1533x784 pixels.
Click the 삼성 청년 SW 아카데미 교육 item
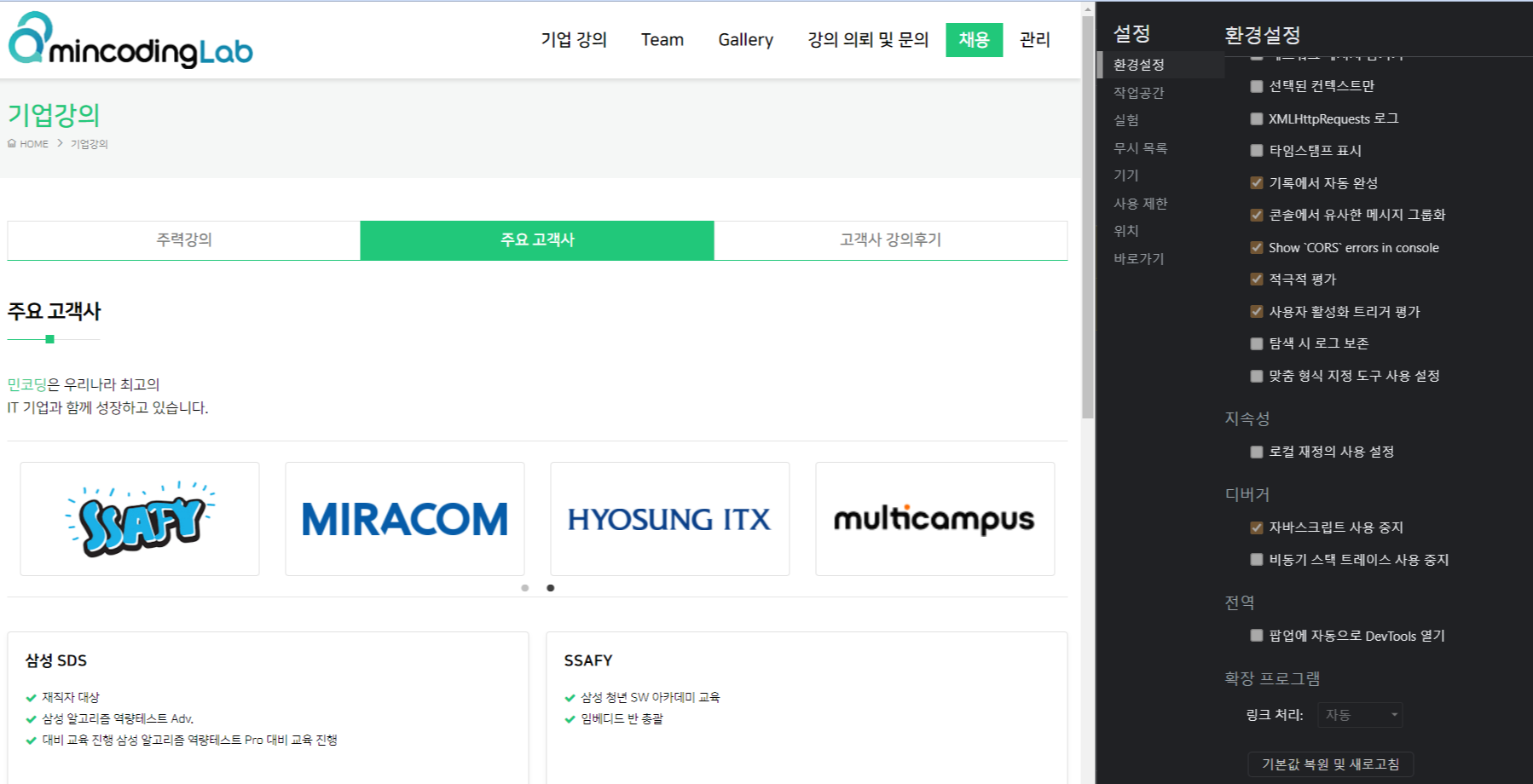(651, 697)
